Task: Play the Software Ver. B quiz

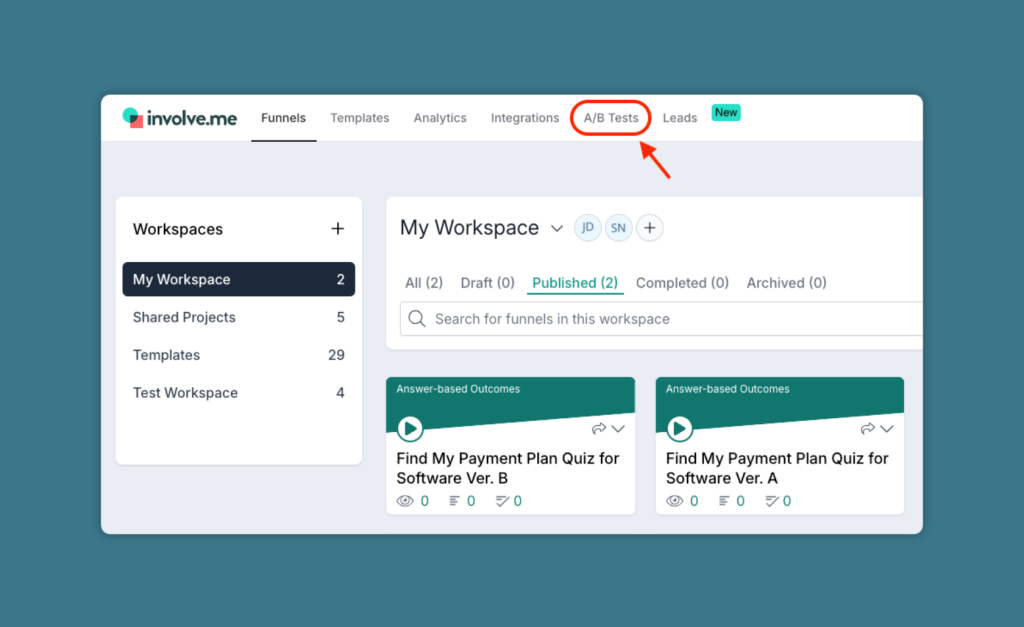Action: (410, 429)
